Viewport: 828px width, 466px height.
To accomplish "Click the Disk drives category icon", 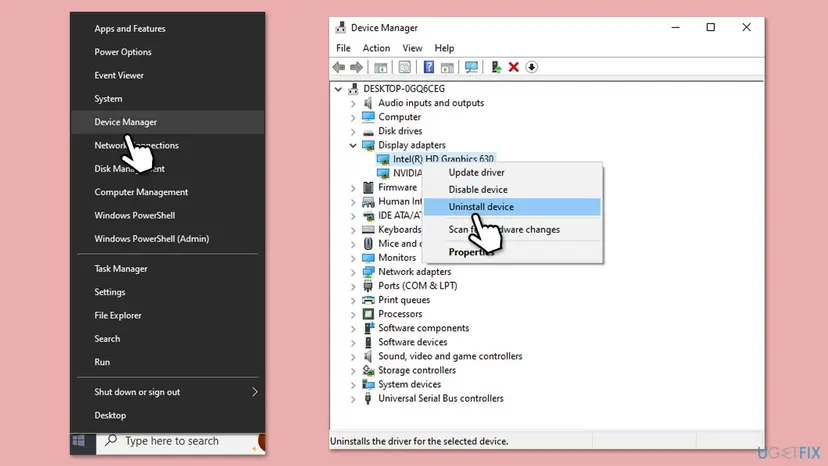I will point(368,131).
